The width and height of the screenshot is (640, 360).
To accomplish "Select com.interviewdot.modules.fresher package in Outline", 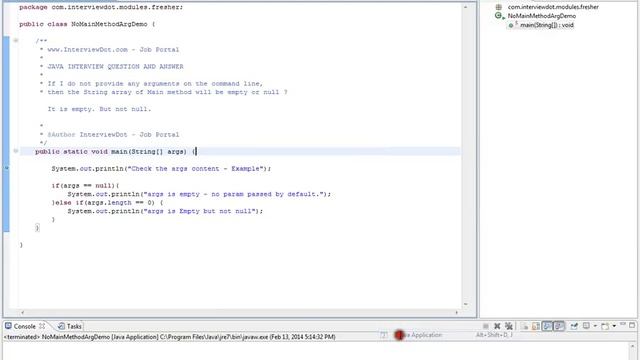I will 553,7.
